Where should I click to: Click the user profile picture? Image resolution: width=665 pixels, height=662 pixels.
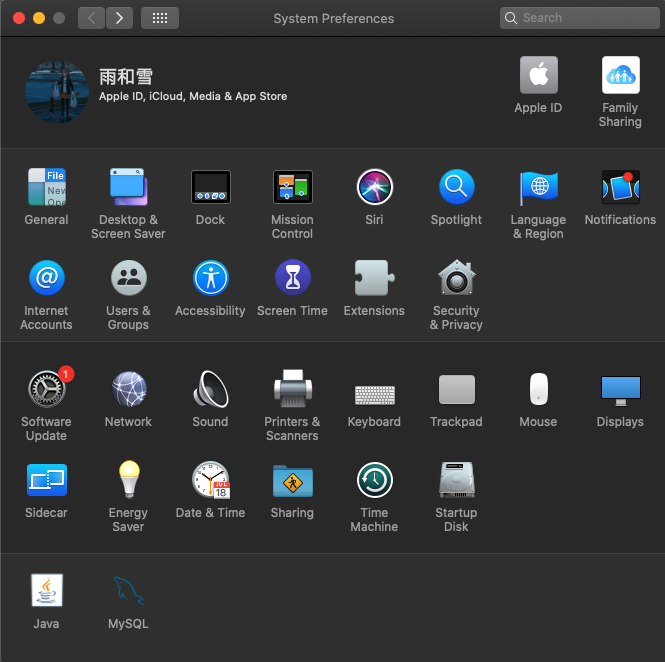point(57,92)
